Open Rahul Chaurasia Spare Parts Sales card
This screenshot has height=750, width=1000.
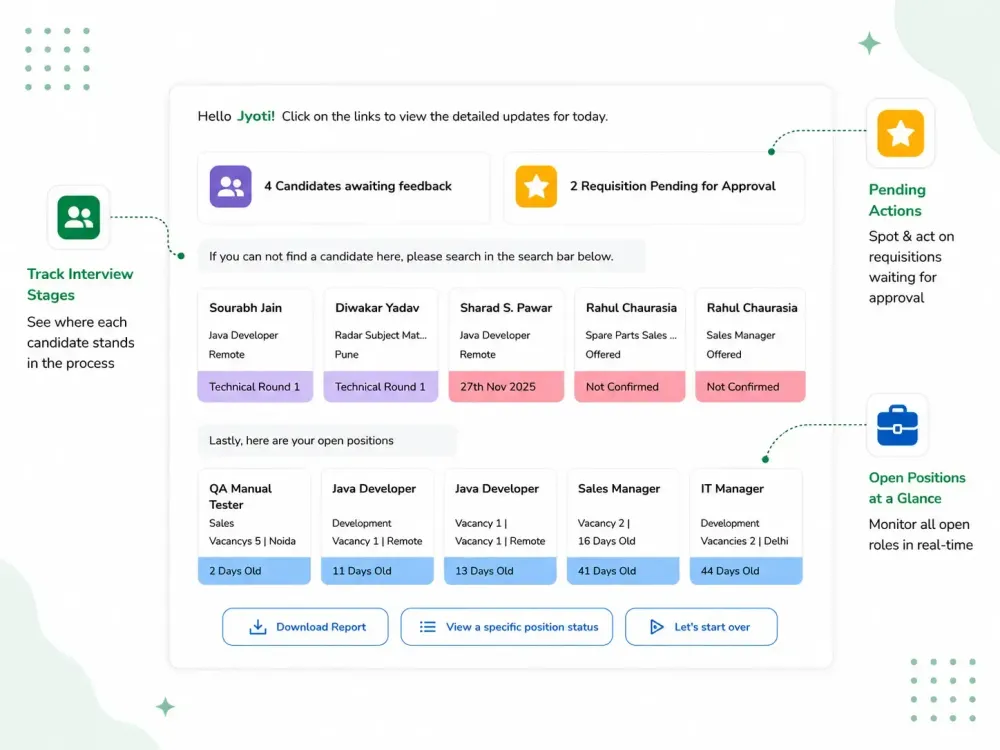tap(630, 345)
